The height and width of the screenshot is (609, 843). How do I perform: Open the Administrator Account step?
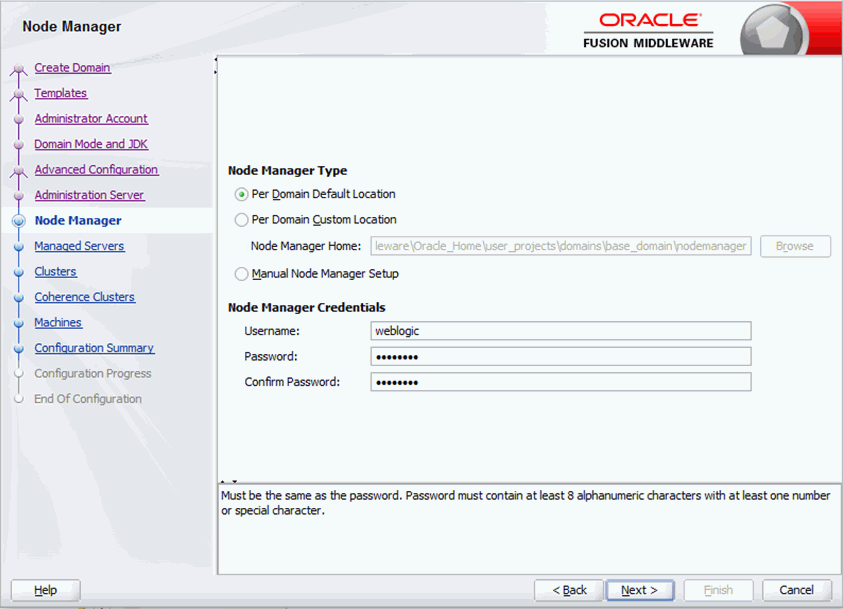pos(91,119)
